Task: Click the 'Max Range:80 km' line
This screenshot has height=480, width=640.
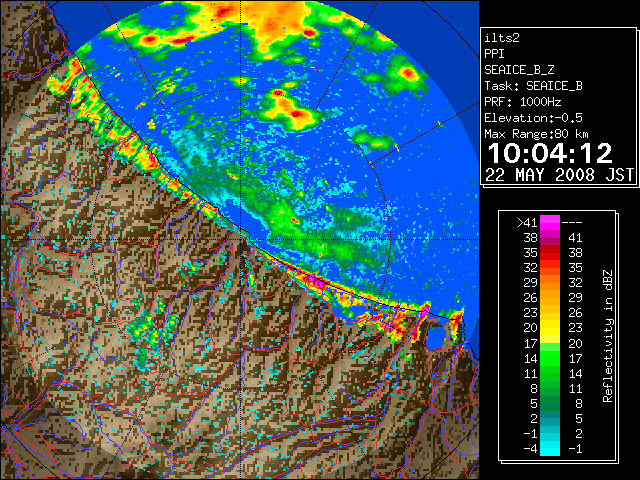Action: [x=536, y=134]
